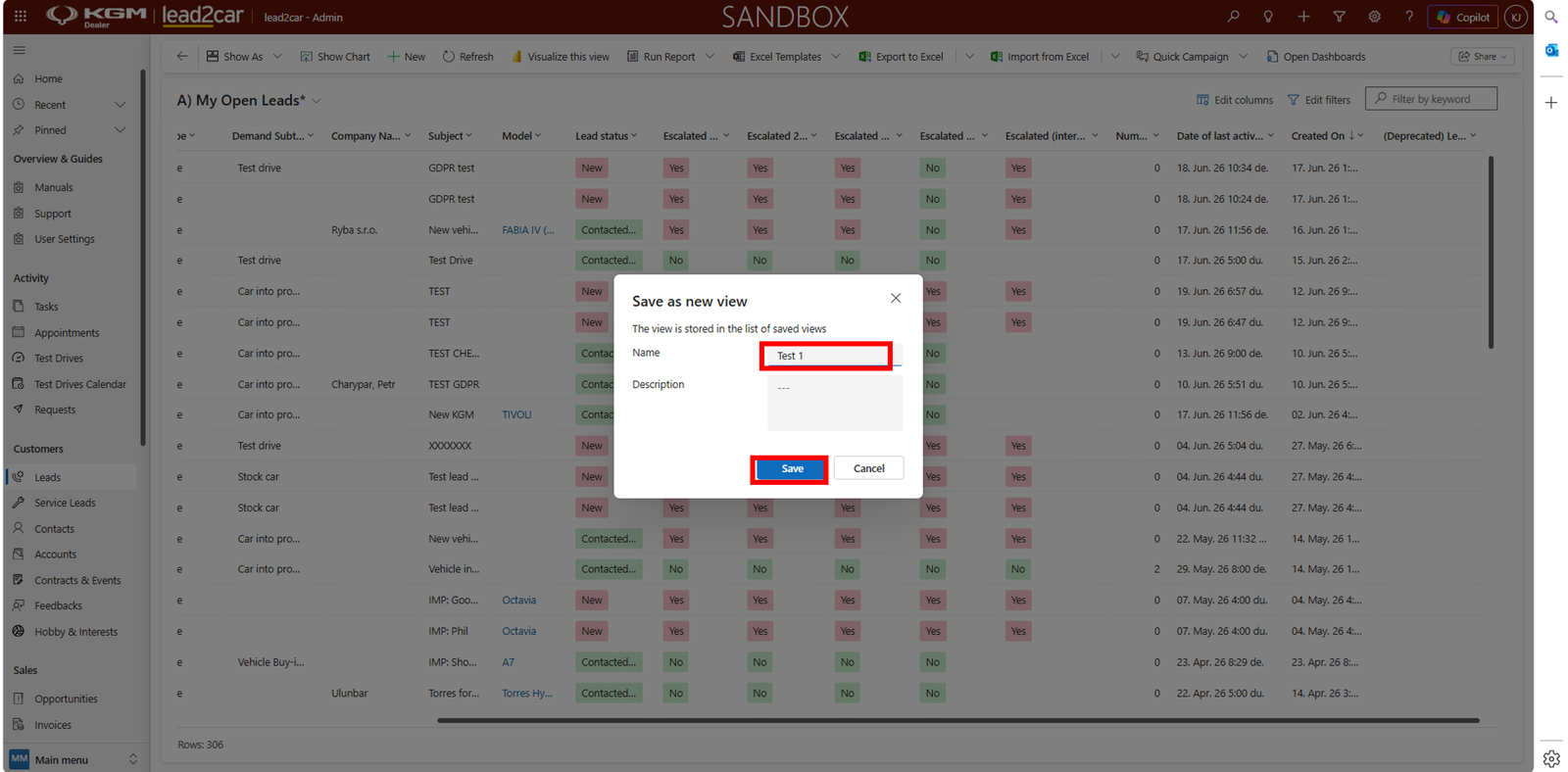Image resolution: width=1568 pixels, height=772 pixels.
Task: Open the Edit filters panel
Action: 1319,99
